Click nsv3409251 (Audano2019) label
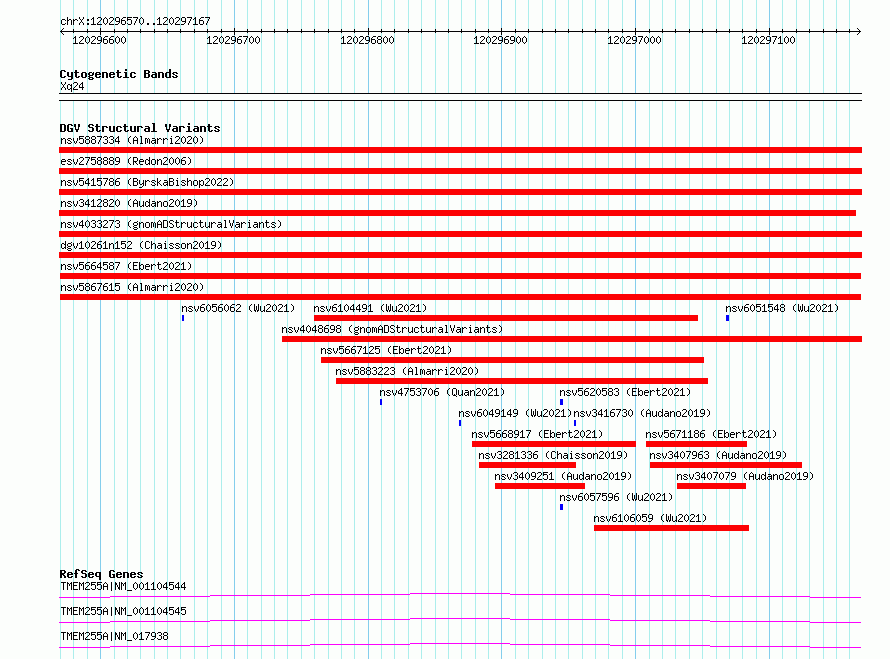This screenshot has height=659, width=890. (x=563, y=476)
